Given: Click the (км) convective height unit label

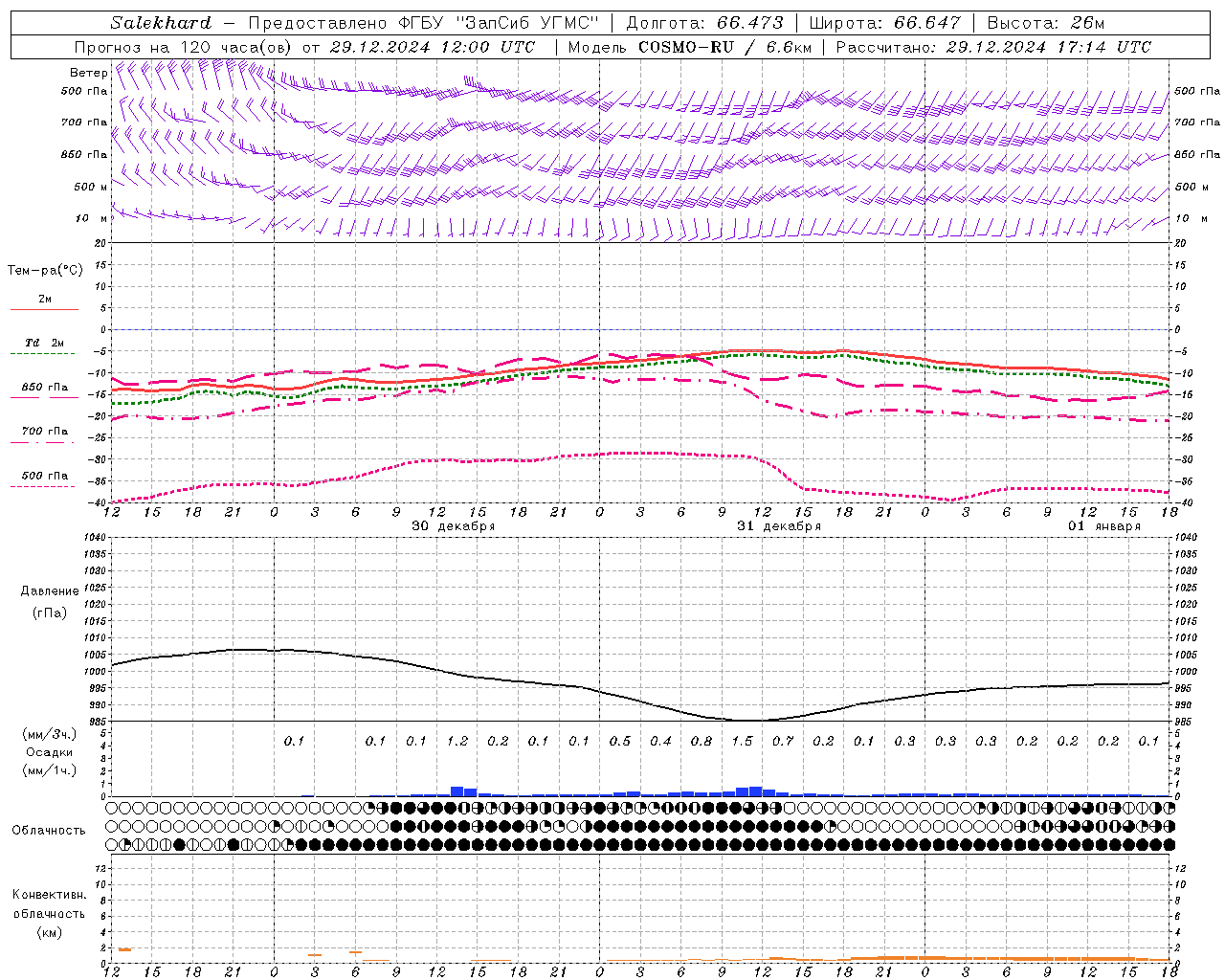Looking at the screenshot, I should click(49, 932).
